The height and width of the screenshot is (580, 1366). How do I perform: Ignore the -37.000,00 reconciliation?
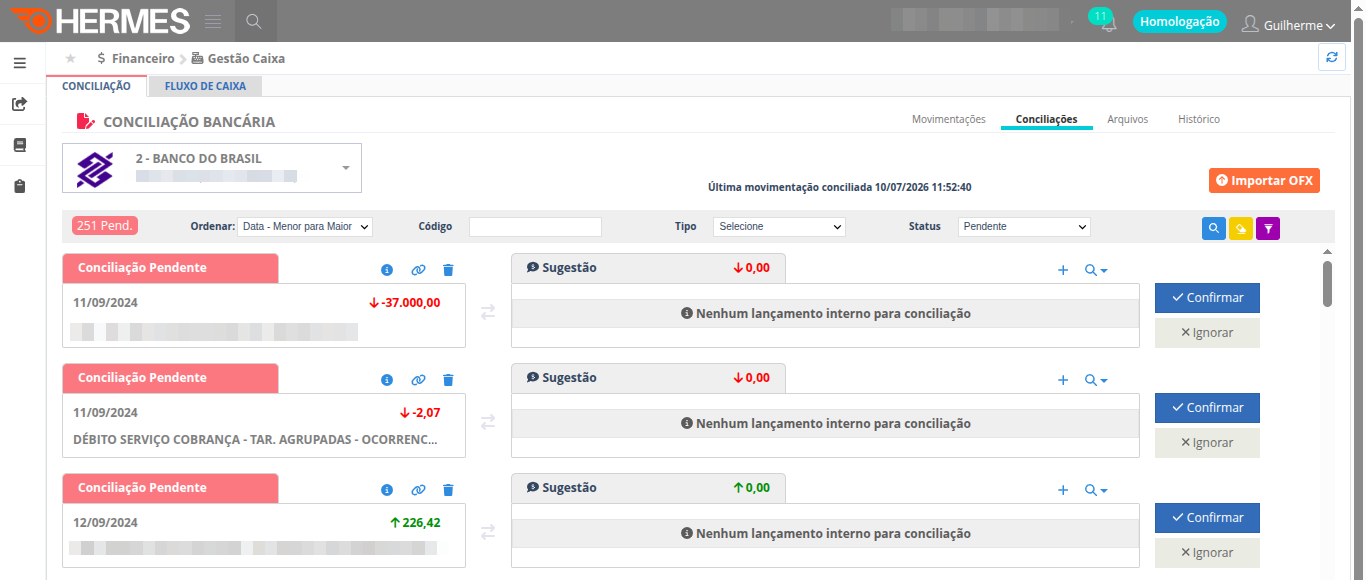(x=1207, y=333)
